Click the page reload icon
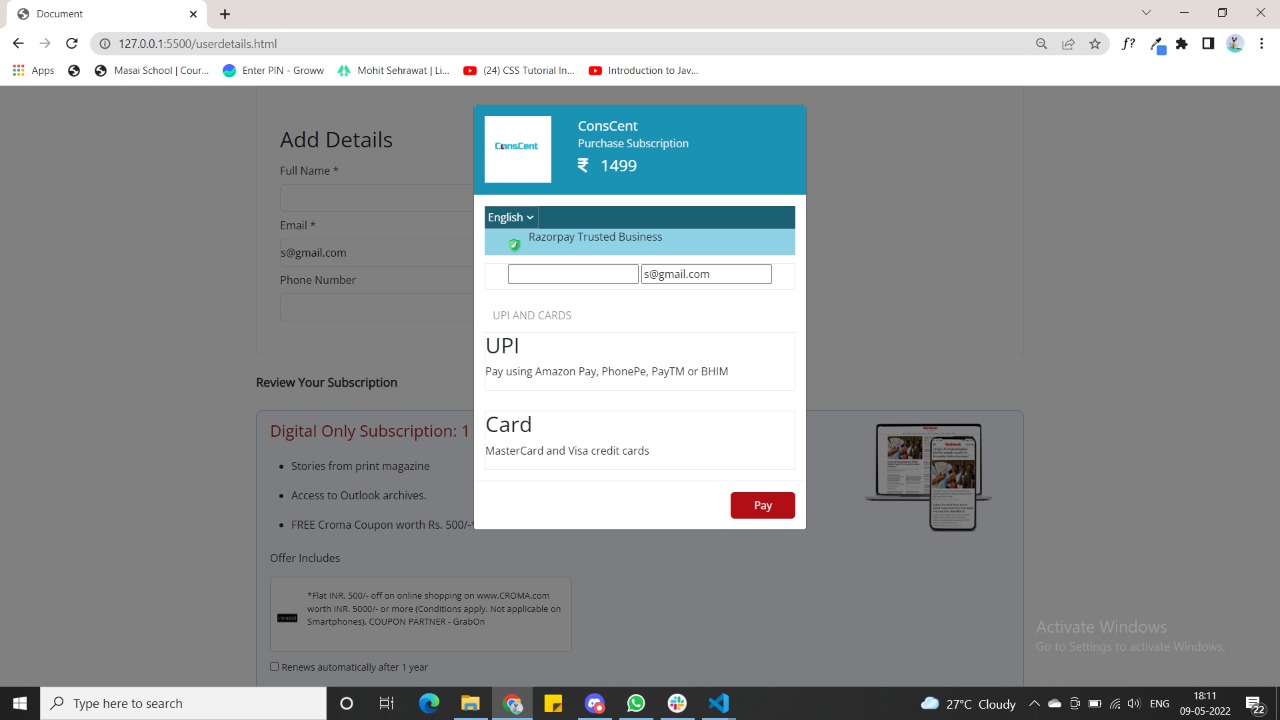This screenshot has height=720, width=1280. point(70,43)
